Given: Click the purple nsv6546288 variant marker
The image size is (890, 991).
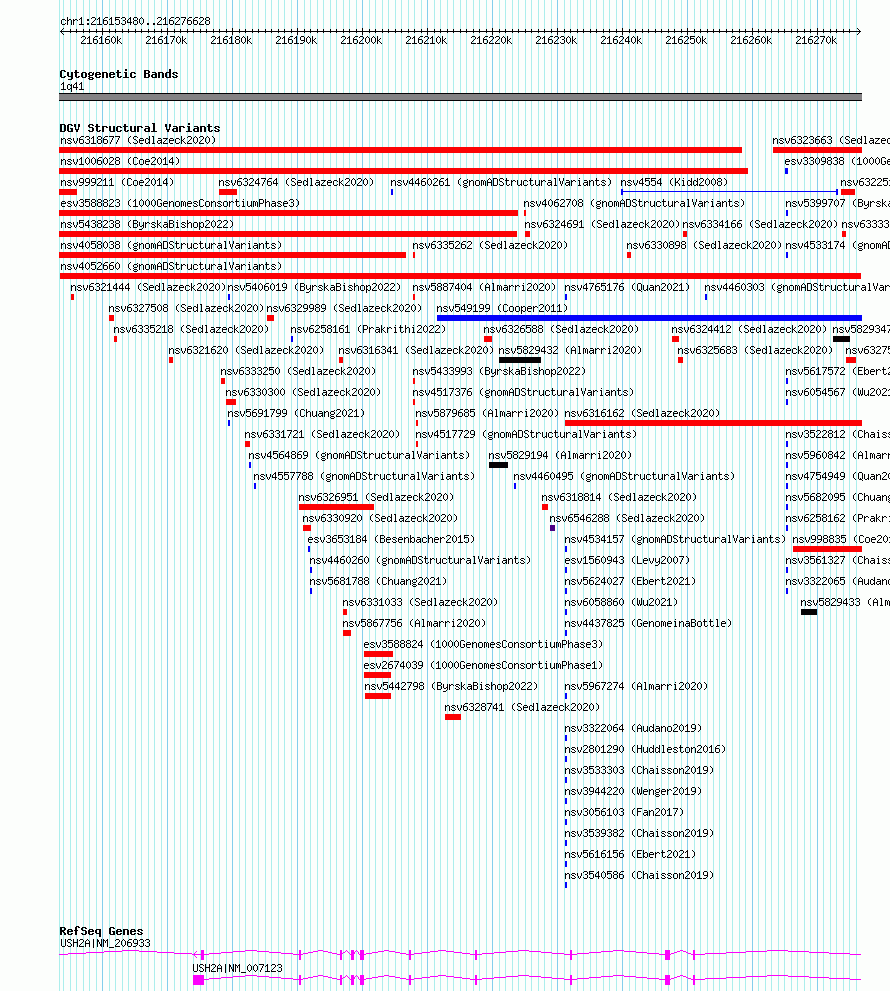Looking at the screenshot, I should pyautogui.click(x=552, y=528).
